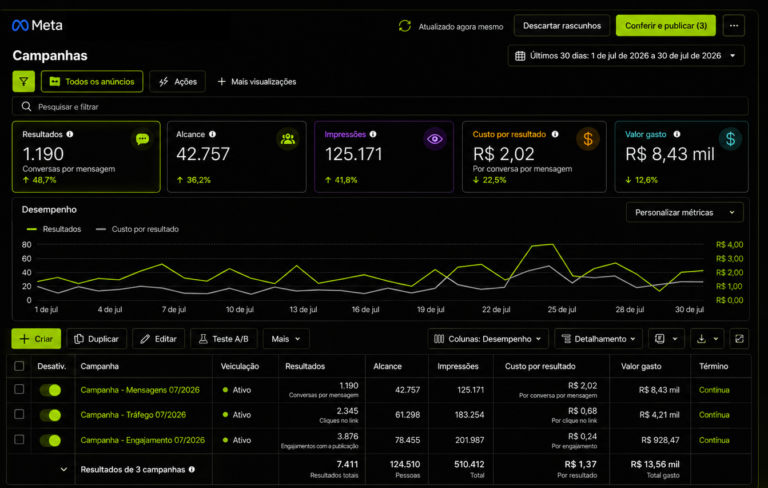Toggle the Resultados legend line in chart
This screenshot has width=768, height=488.
tap(54, 229)
